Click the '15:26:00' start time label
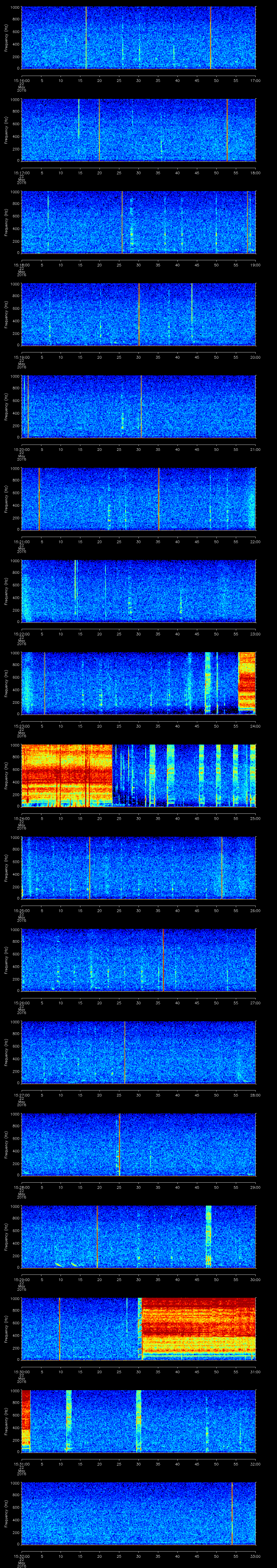 21,1003
